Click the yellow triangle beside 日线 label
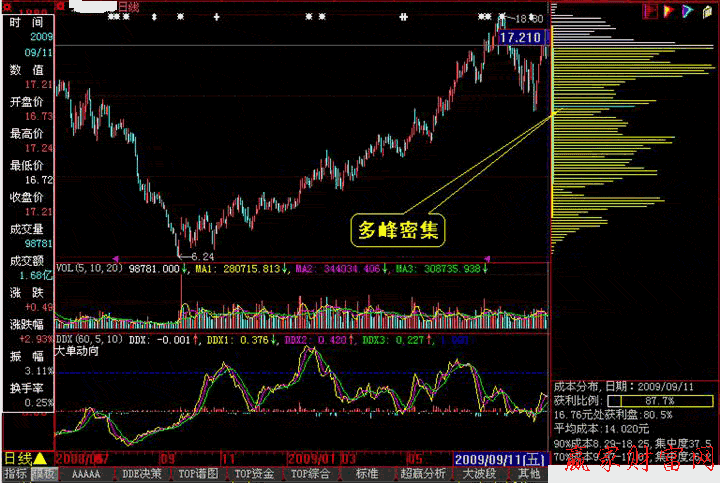The width and height of the screenshot is (720, 483). [40, 458]
